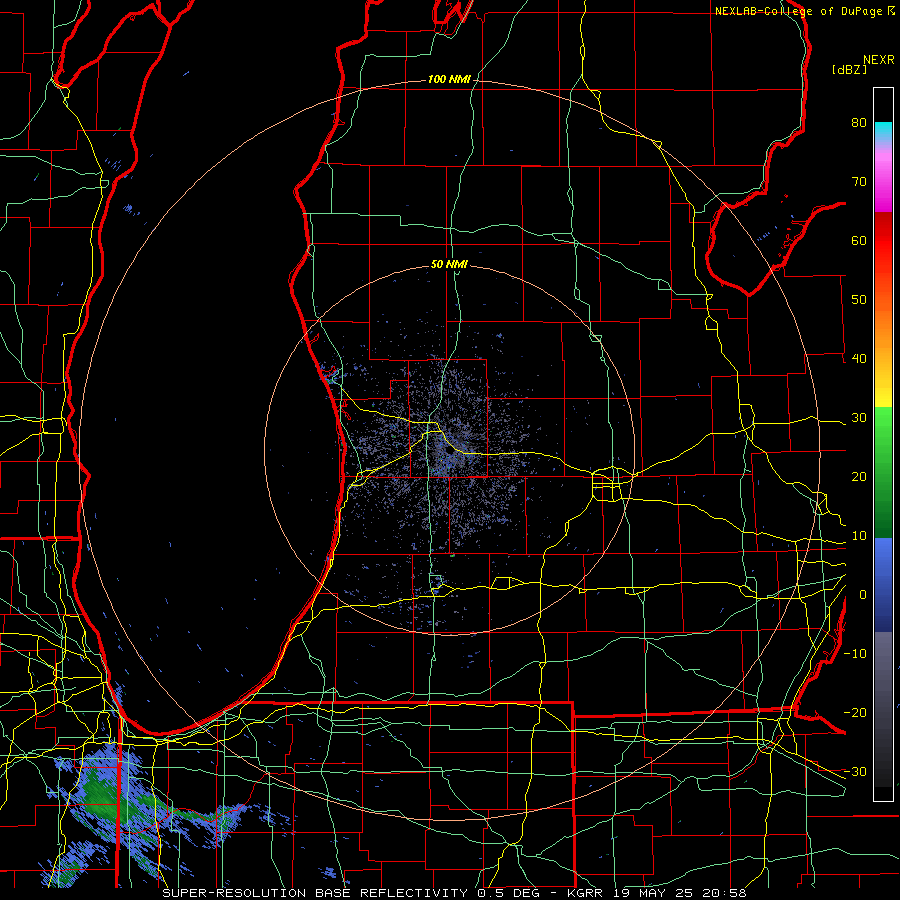Screen dimensions: 900x900
Task: Click the 50 value on the dBZ scale
Action: tap(859, 300)
